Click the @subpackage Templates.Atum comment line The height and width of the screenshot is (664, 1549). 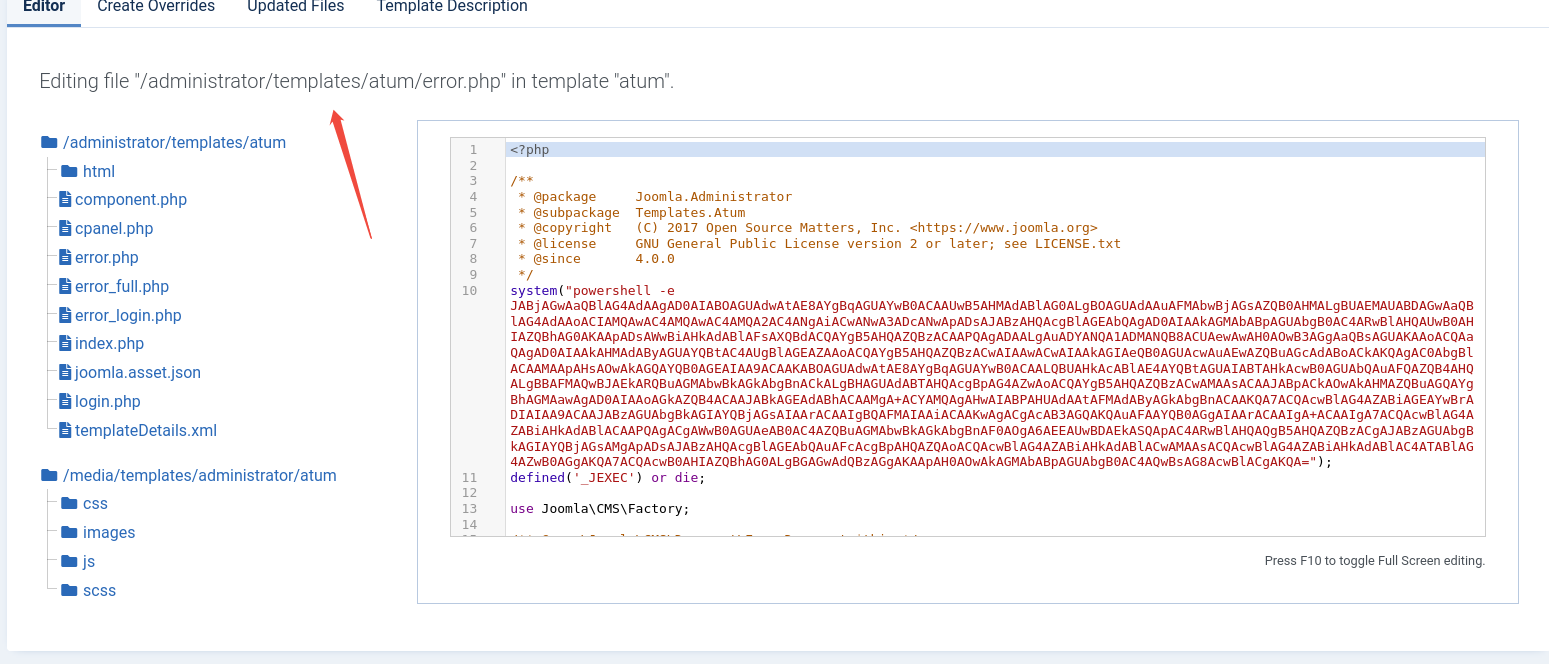coord(632,213)
